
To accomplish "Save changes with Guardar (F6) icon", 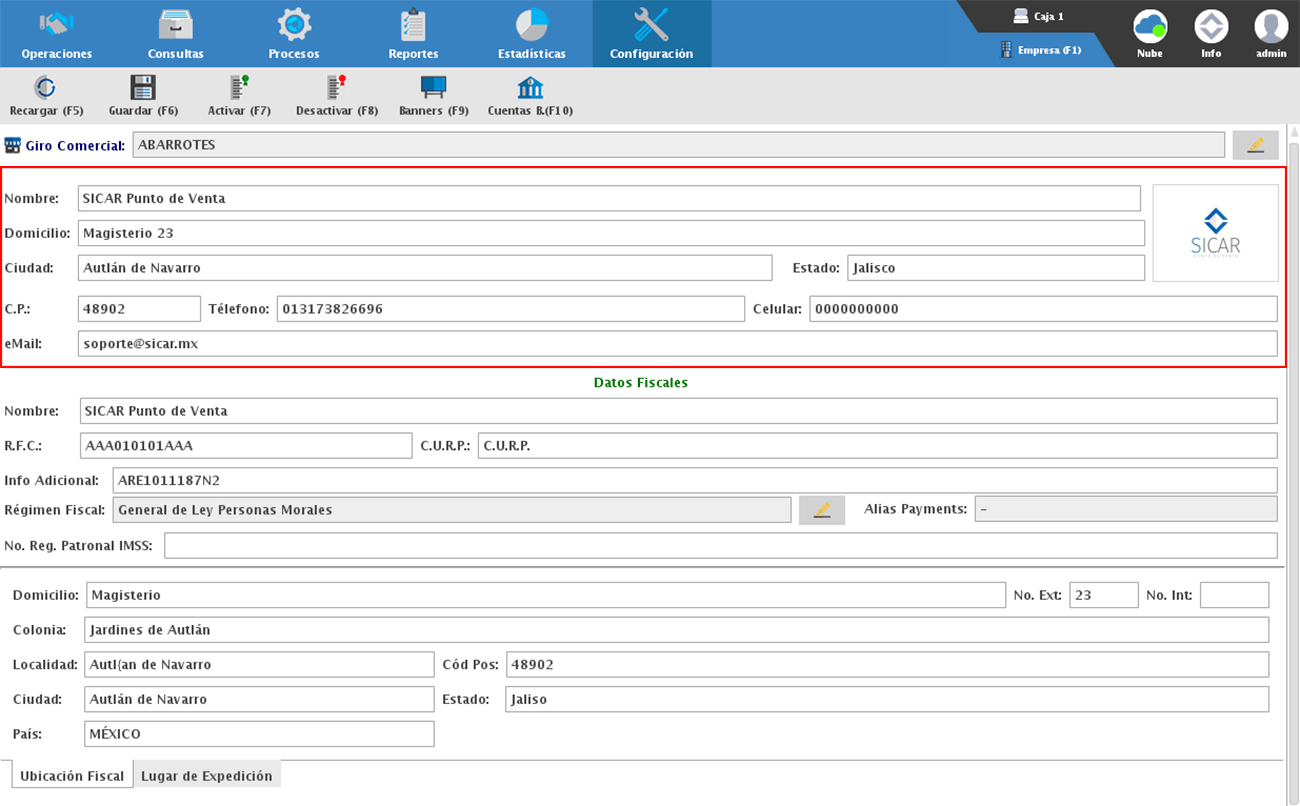I will 143,88.
